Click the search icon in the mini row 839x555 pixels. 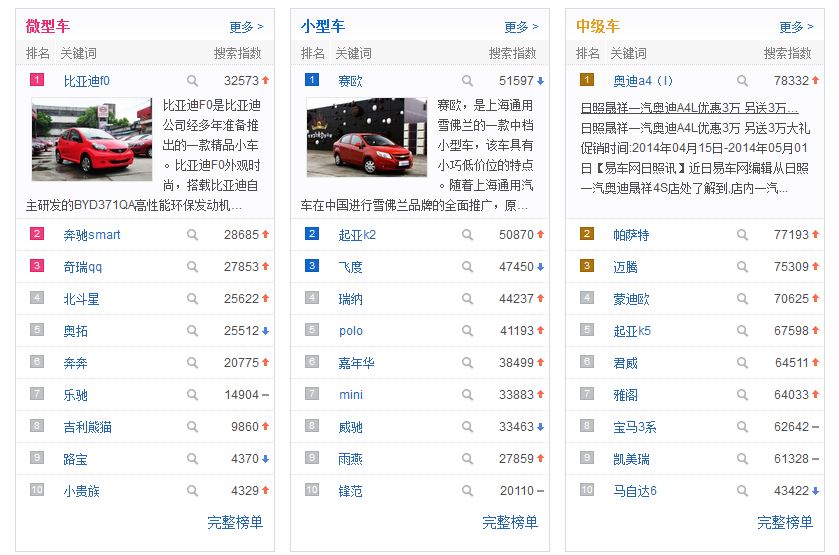click(467, 395)
